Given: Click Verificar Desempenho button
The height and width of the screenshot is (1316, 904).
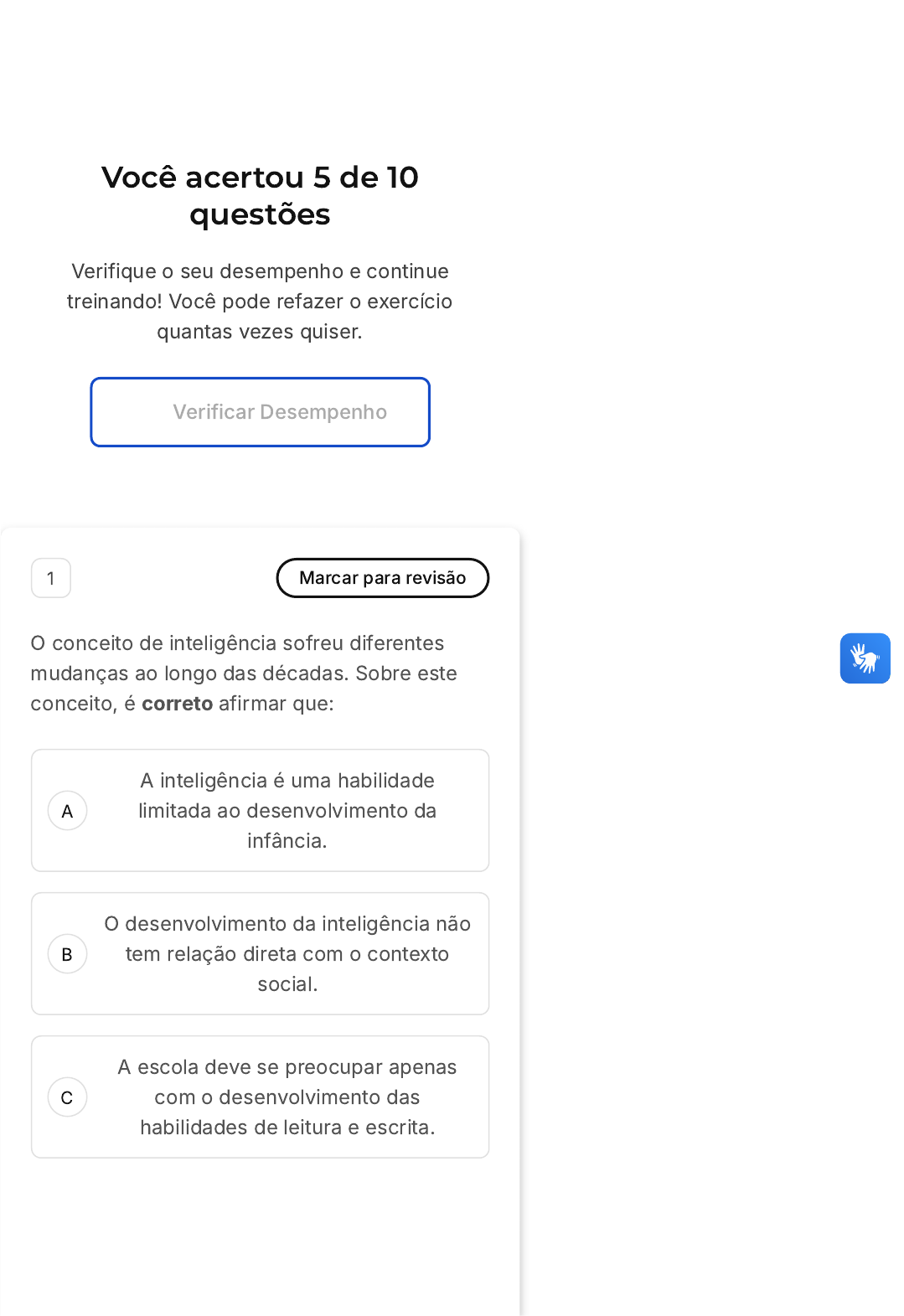Looking at the screenshot, I should click(x=261, y=412).
